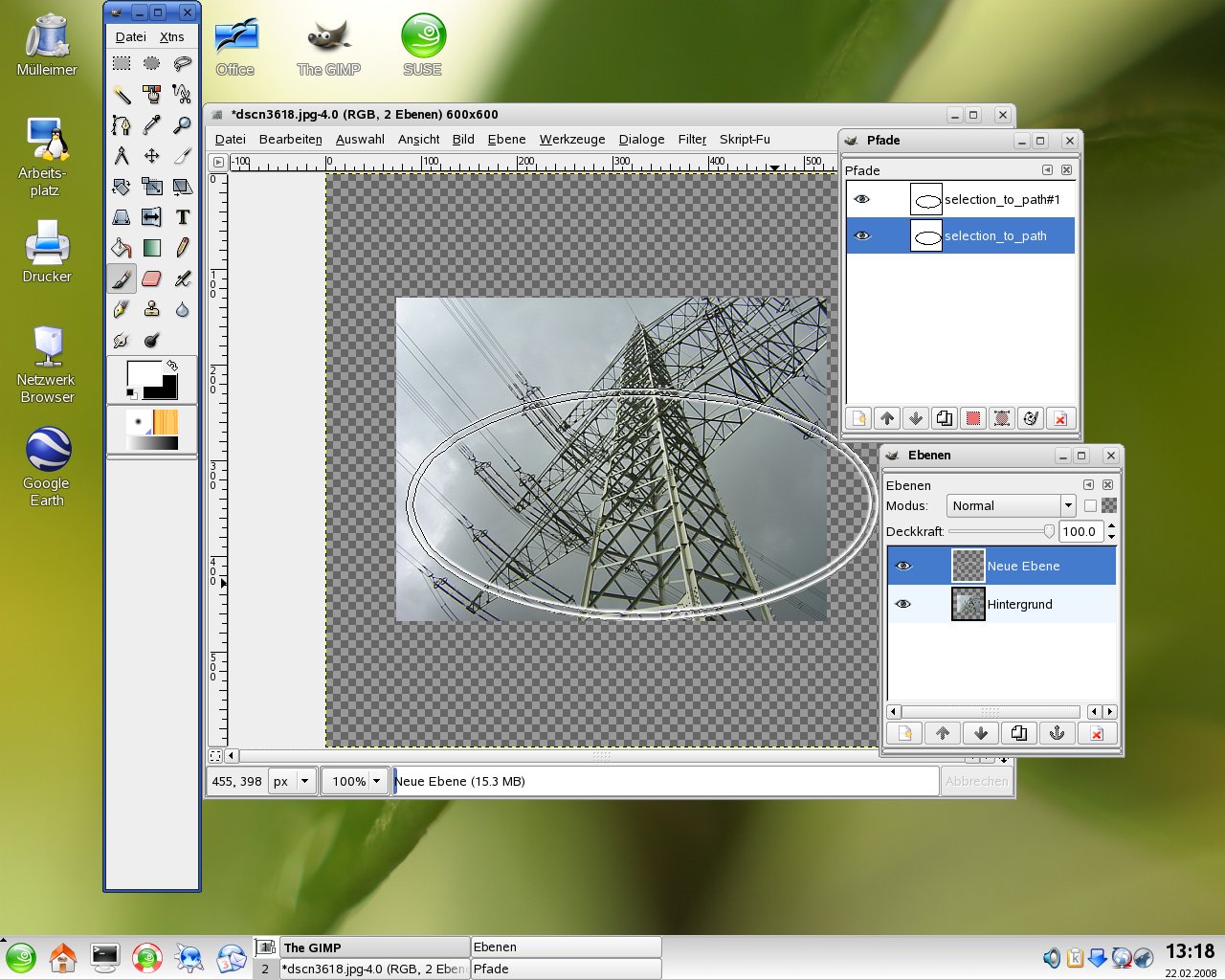Create new layer button in Ebenen

pyautogui.click(x=904, y=733)
